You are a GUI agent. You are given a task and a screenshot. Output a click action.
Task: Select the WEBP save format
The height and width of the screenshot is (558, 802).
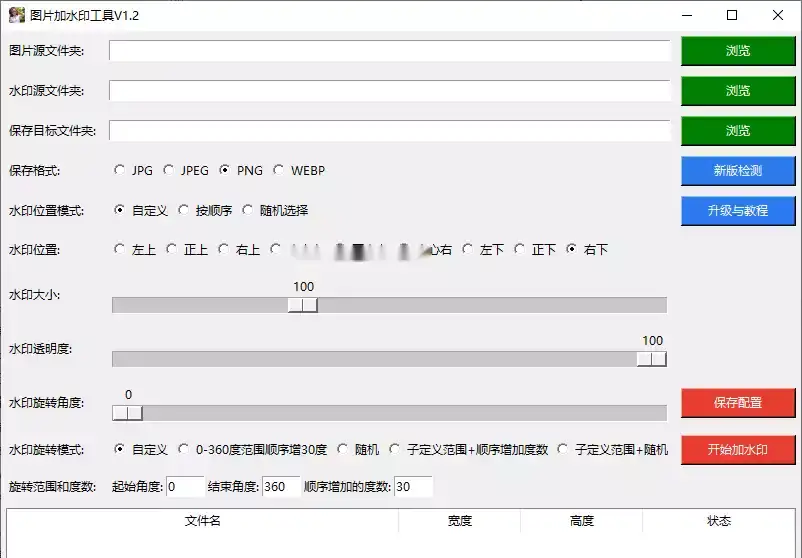(279, 171)
